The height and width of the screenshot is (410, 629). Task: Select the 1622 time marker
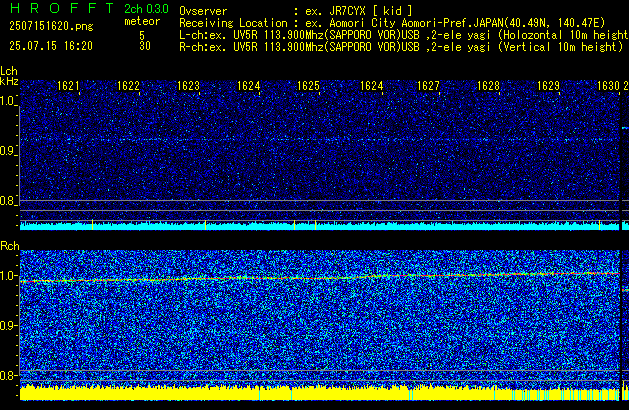128,86
